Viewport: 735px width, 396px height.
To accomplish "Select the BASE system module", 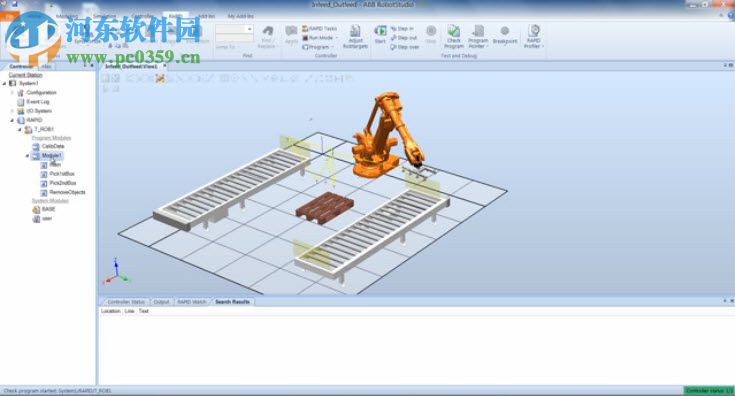I will coord(48,209).
